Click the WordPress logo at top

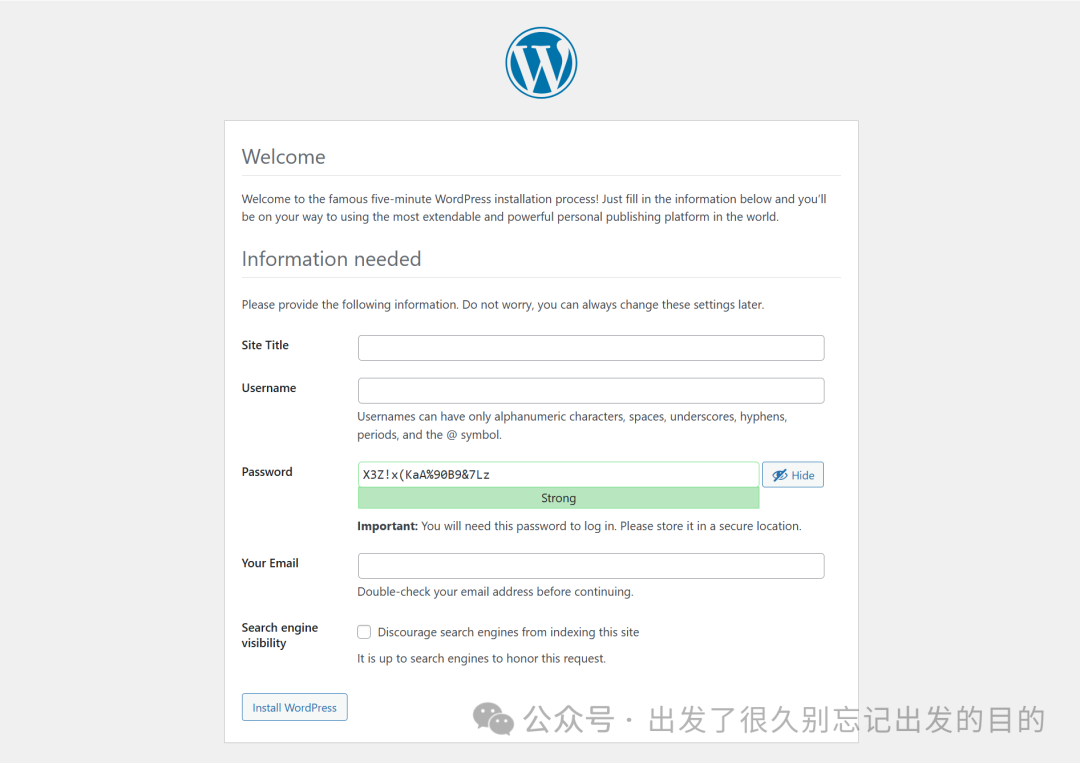pos(541,62)
